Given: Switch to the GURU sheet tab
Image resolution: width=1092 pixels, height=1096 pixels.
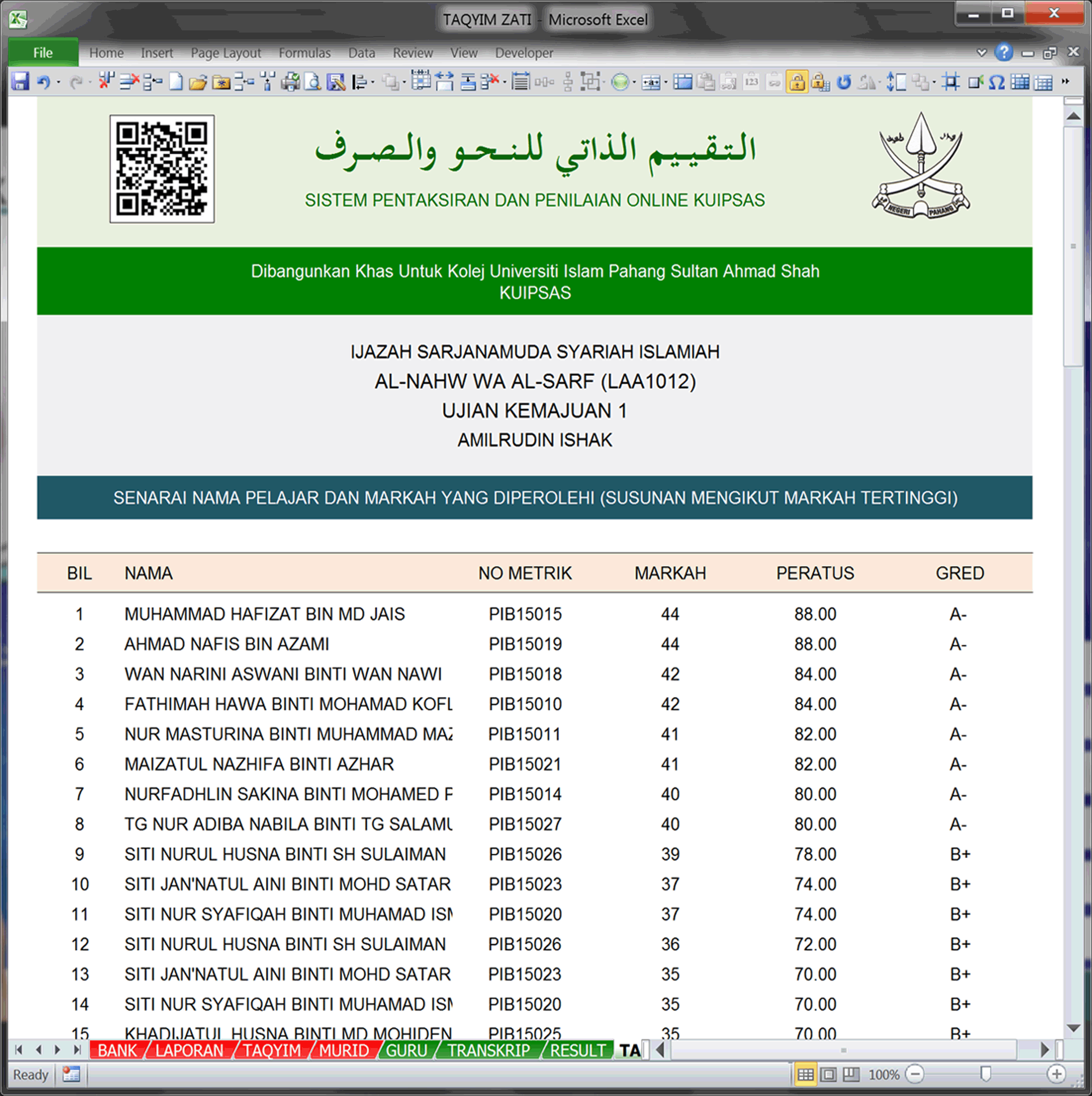Looking at the screenshot, I should click(x=406, y=1050).
